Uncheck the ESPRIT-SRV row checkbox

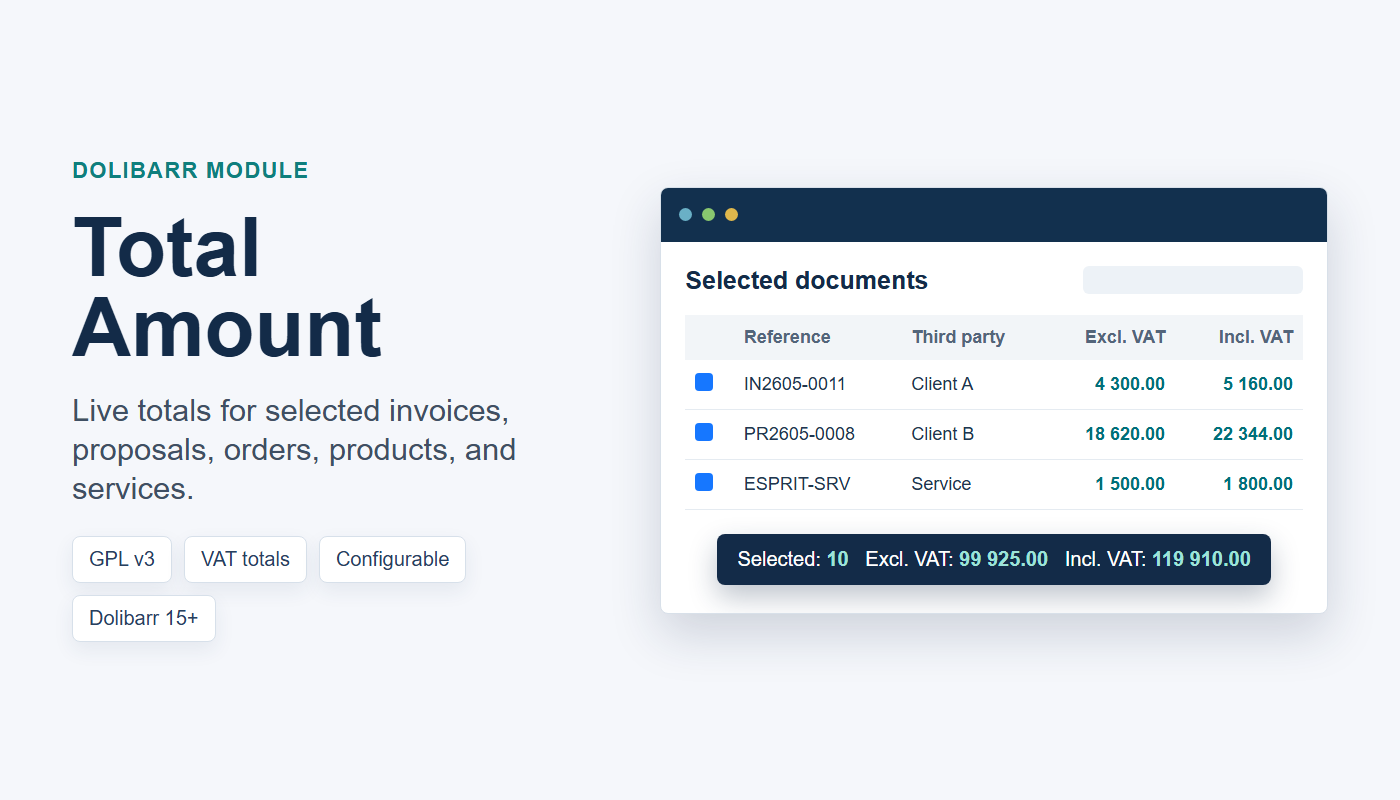(x=704, y=482)
